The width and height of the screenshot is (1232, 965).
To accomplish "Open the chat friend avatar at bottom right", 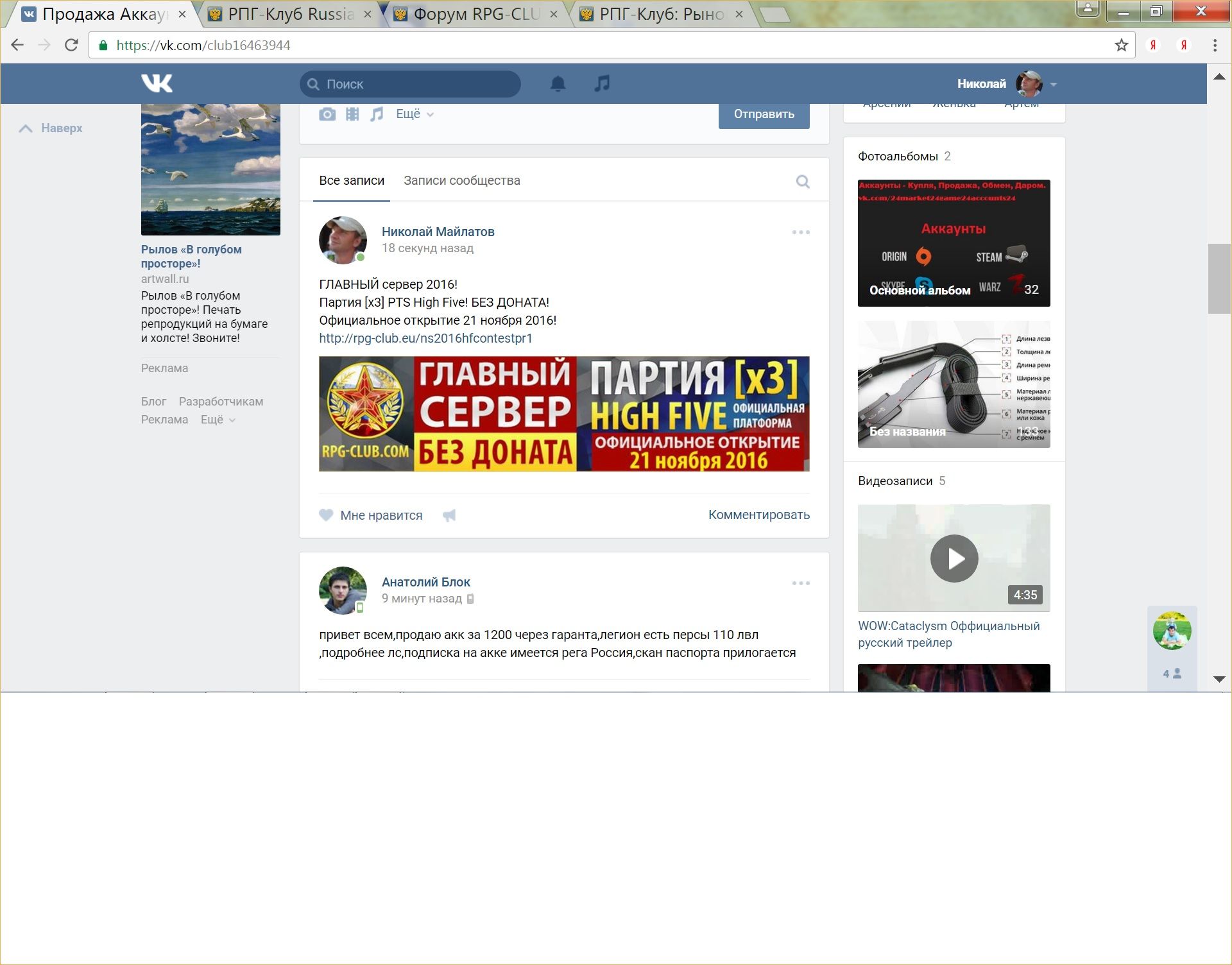I will tap(1172, 631).
